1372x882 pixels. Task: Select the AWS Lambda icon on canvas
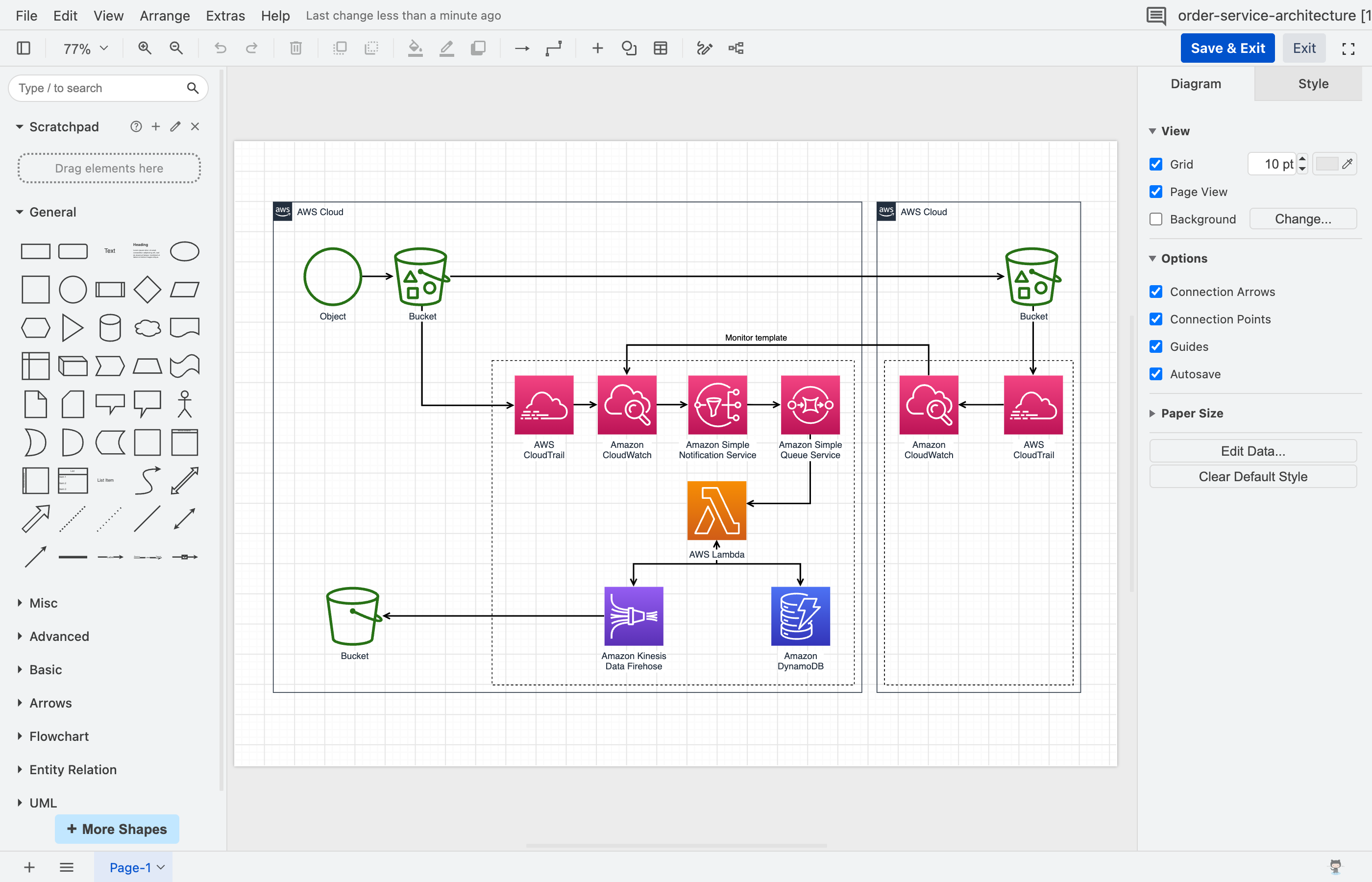click(716, 510)
